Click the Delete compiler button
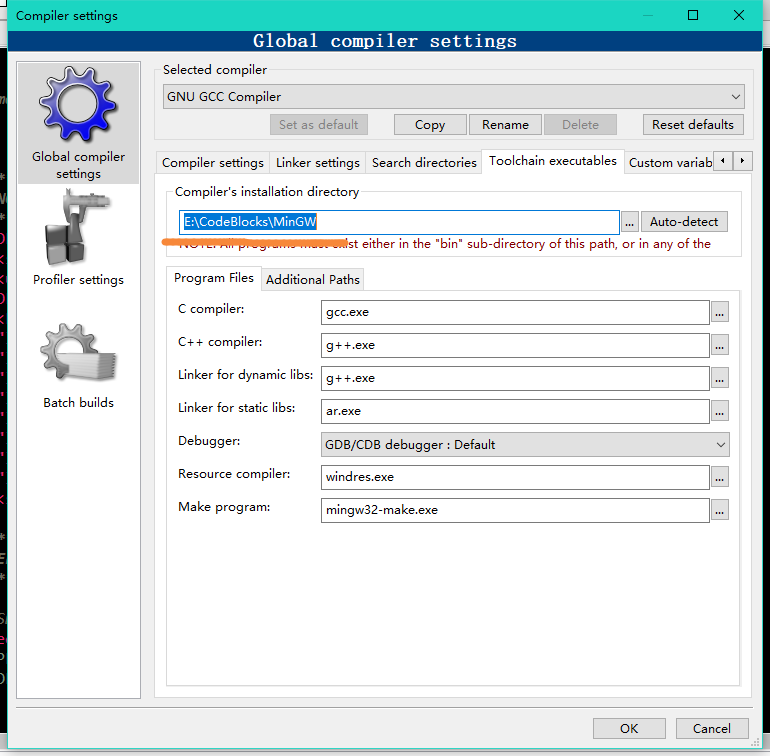The image size is (770, 756). pyautogui.click(x=580, y=125)
